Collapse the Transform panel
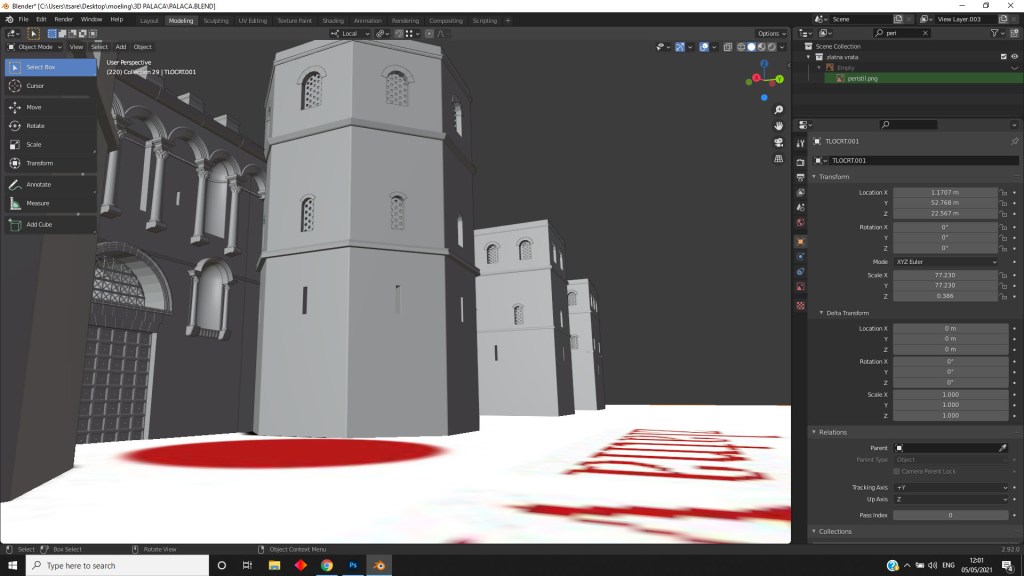Viewport: 1024px width, 576px height. (x=834, y=177)
